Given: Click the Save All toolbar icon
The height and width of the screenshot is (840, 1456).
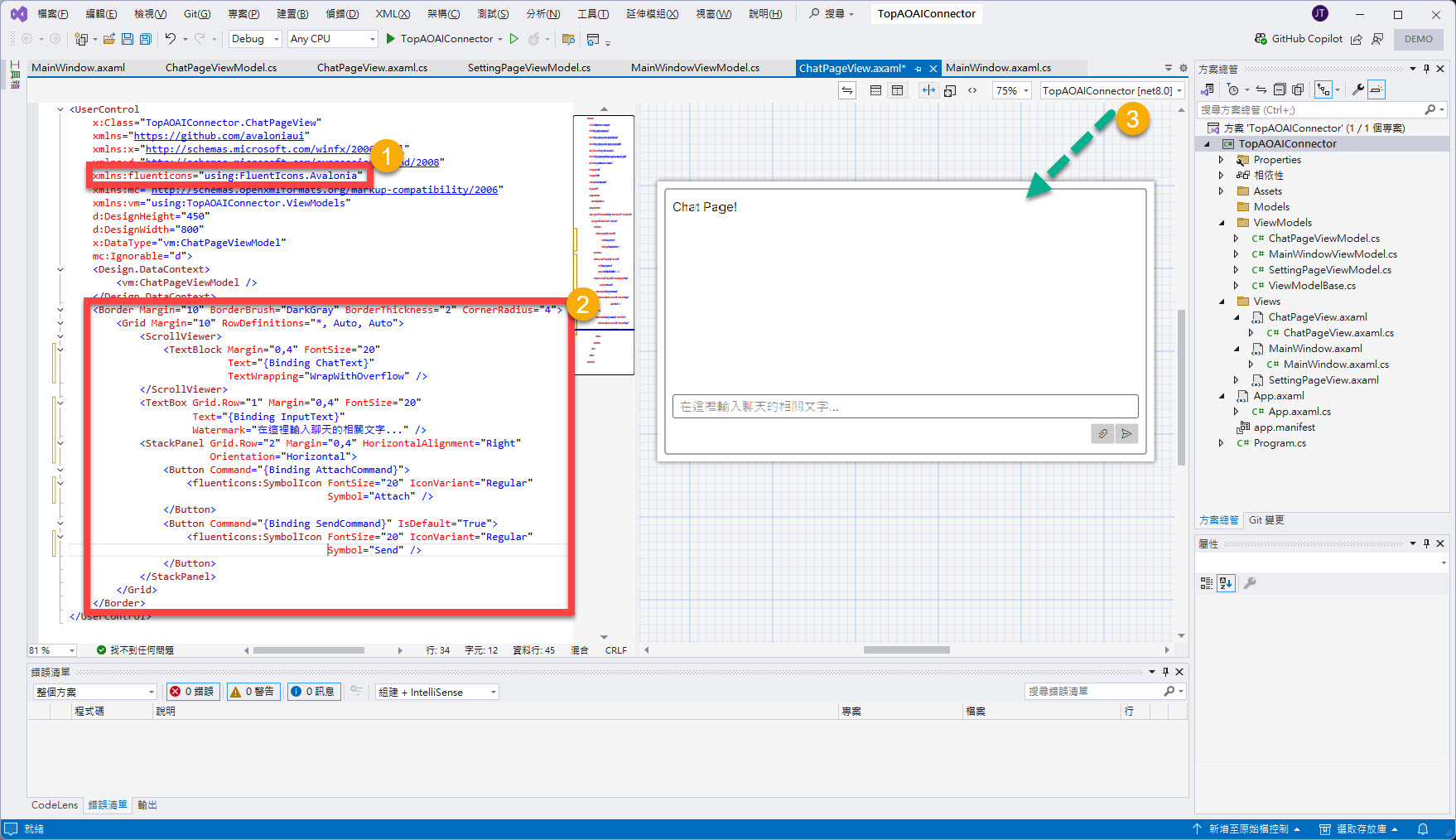Looking at the screenshot, I should tap(146, 39).
